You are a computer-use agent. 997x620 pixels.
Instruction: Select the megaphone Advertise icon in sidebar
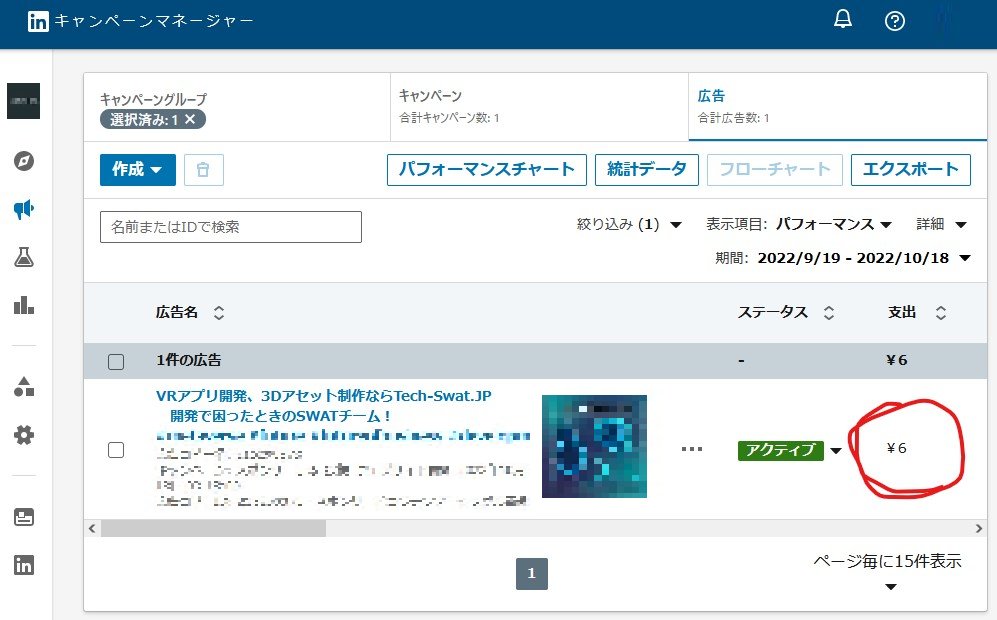23,209
